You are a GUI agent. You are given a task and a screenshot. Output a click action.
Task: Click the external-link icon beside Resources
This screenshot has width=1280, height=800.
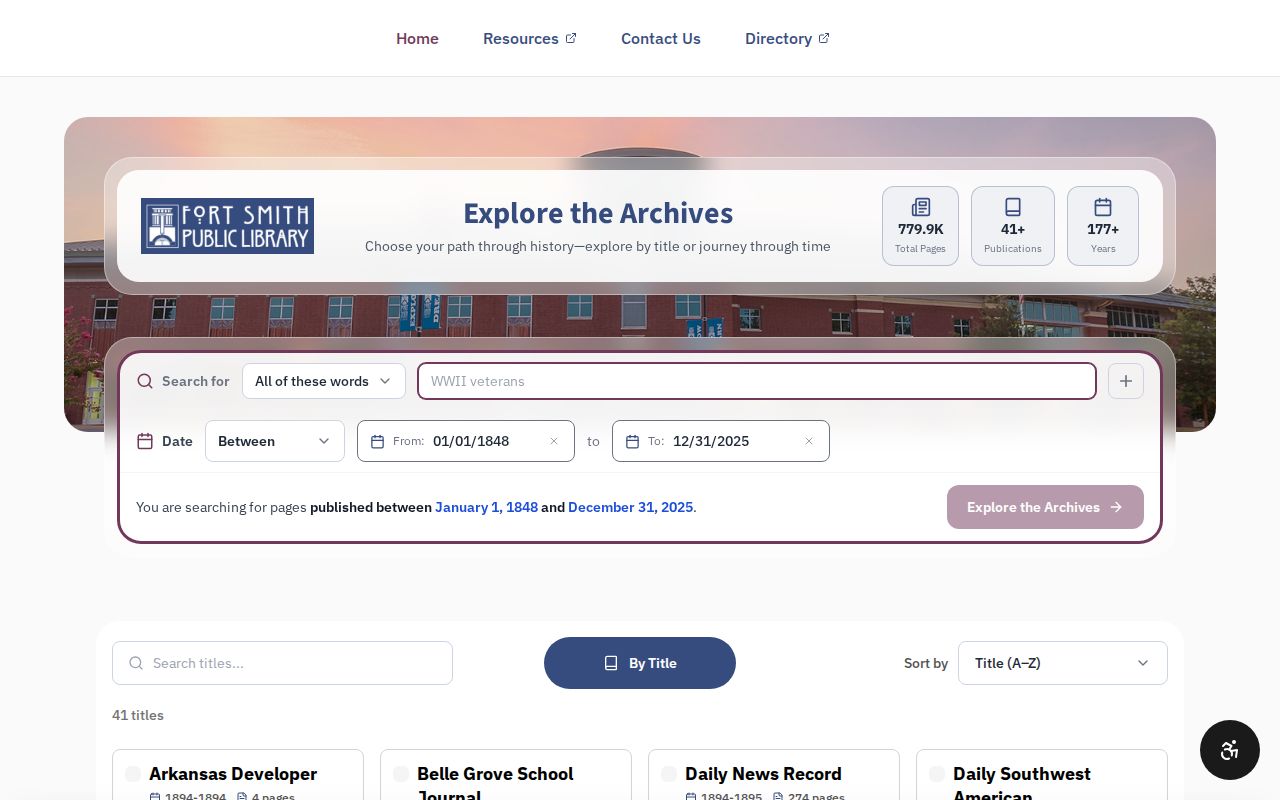click(571, 38)
